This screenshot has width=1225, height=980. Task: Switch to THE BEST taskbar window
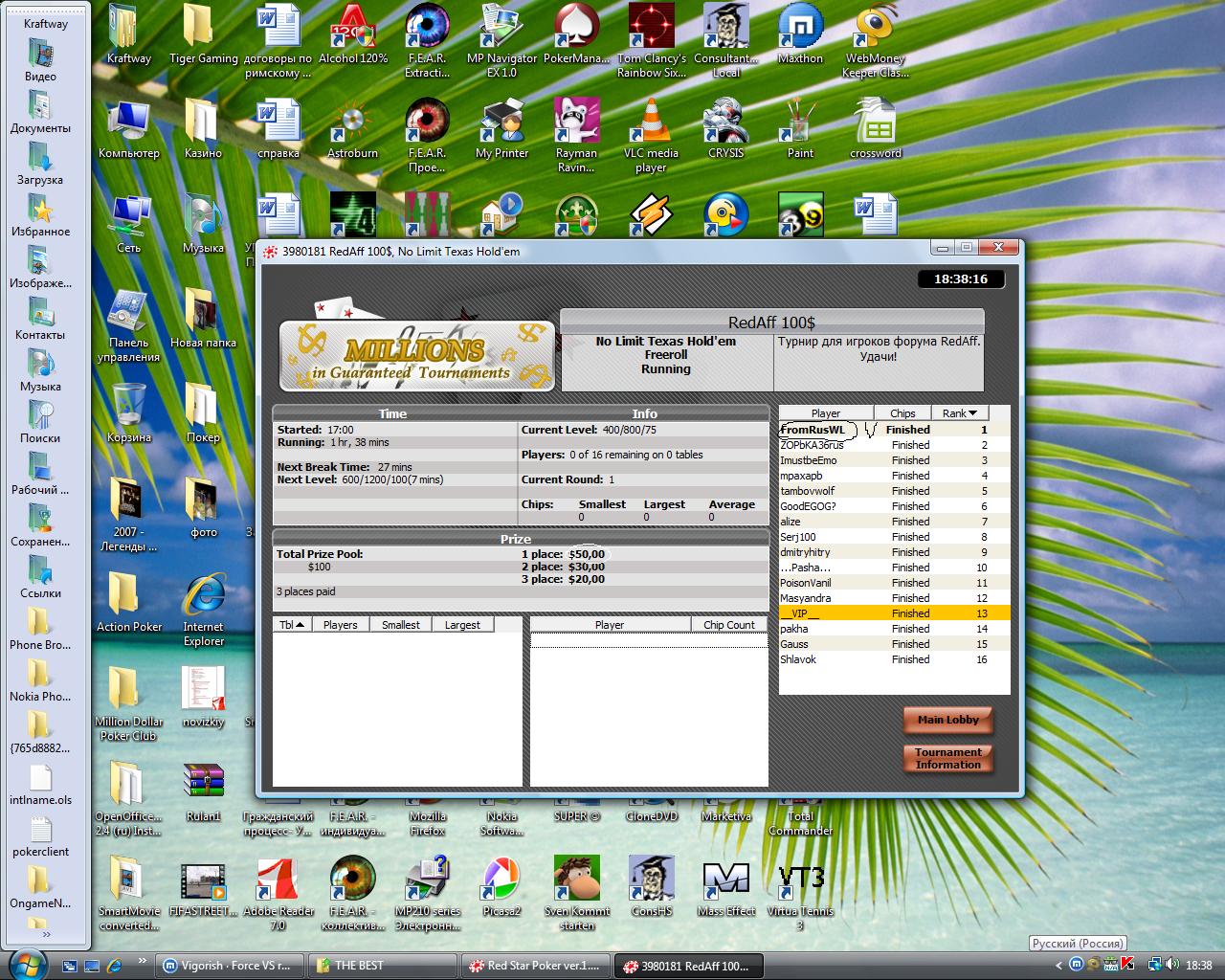(383, 966)
